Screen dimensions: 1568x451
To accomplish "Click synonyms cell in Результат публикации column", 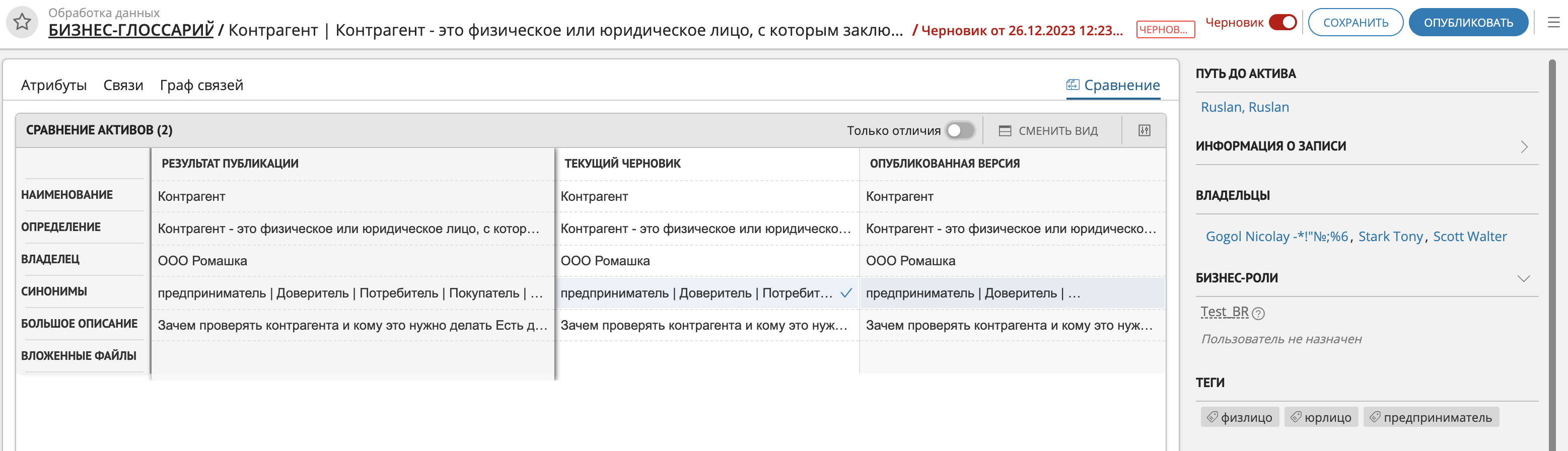I will point(352,293).
